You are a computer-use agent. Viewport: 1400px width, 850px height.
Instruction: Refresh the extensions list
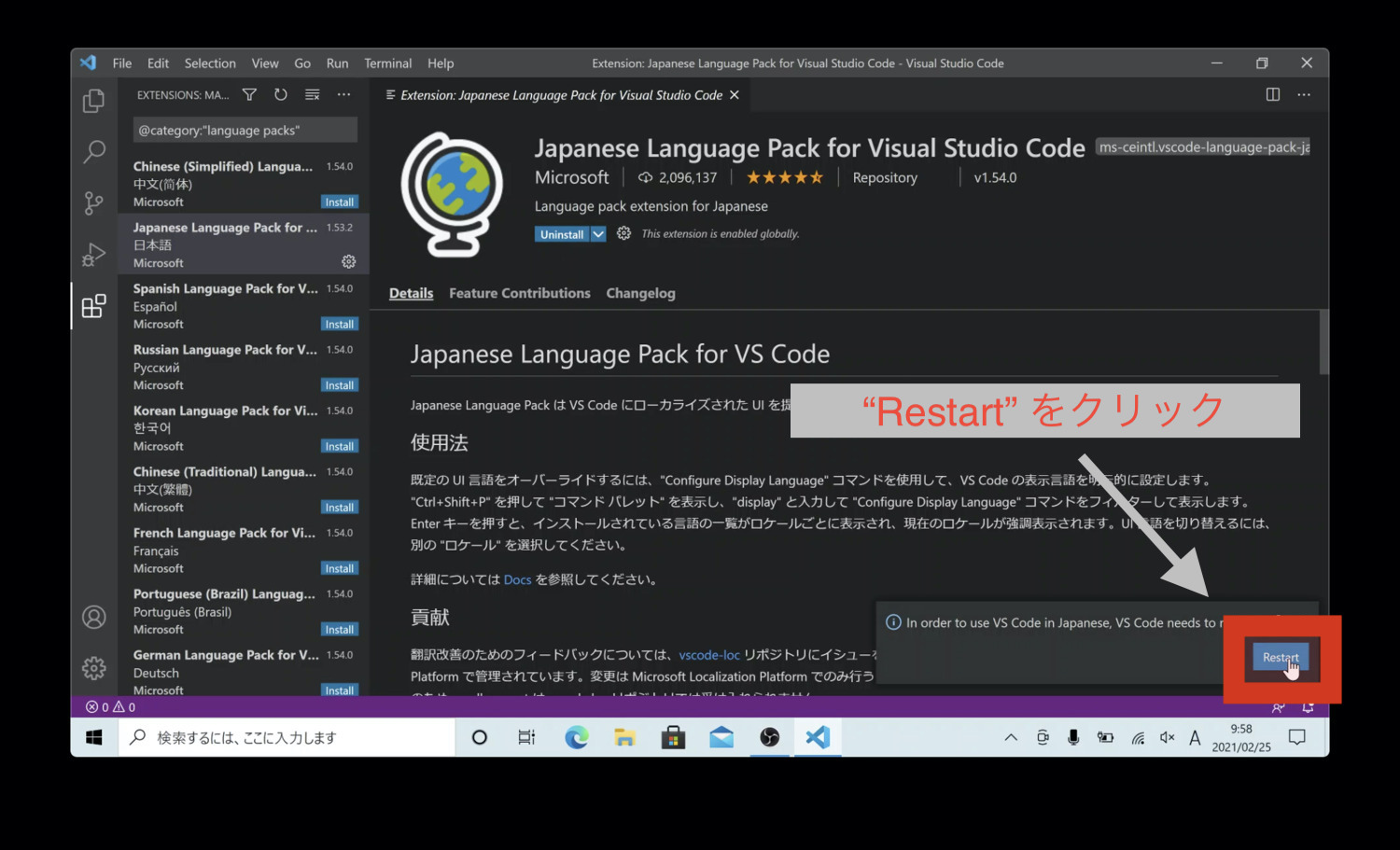click(281, 94)
